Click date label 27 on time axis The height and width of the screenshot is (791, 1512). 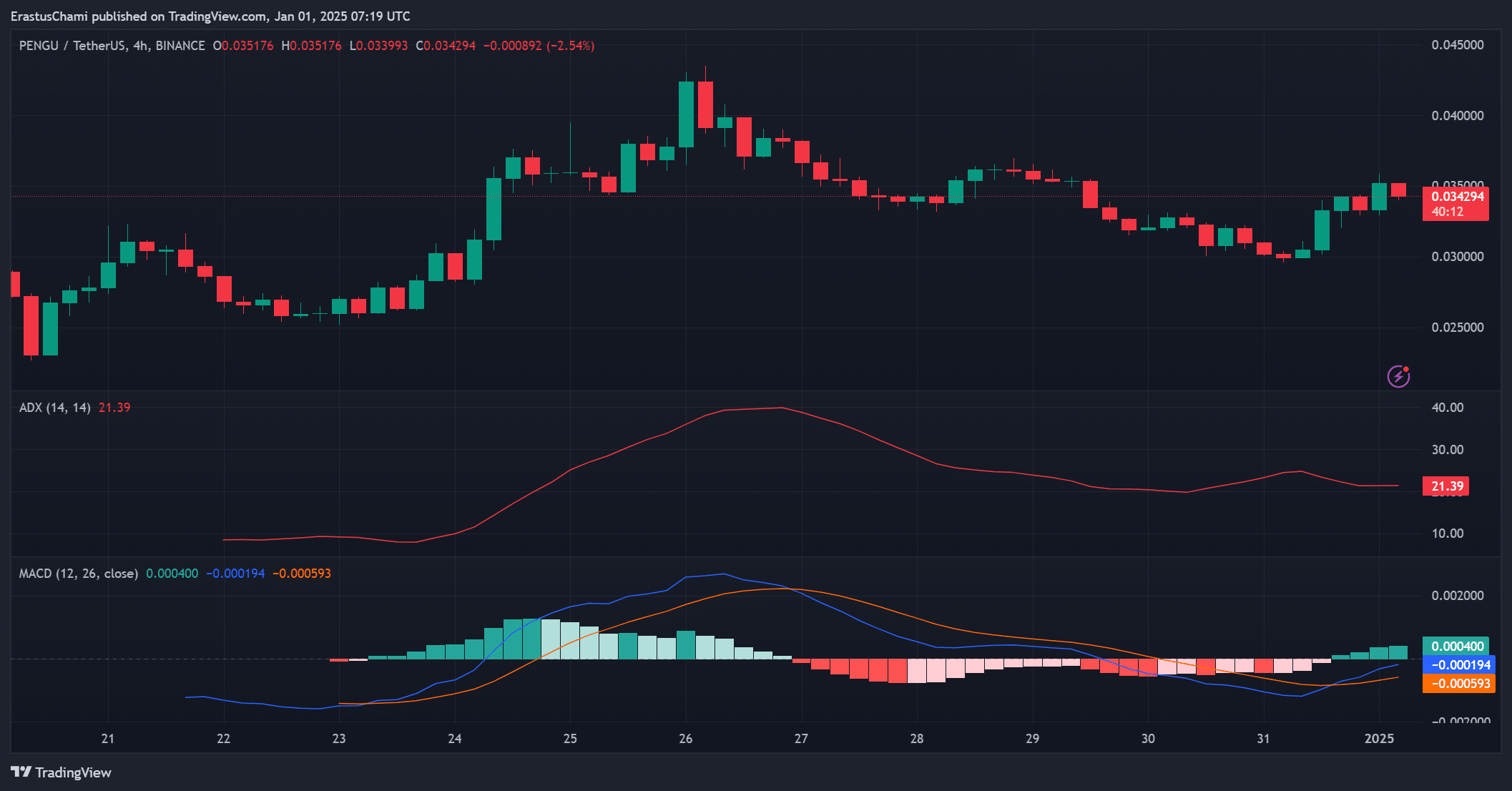(801, 739)
